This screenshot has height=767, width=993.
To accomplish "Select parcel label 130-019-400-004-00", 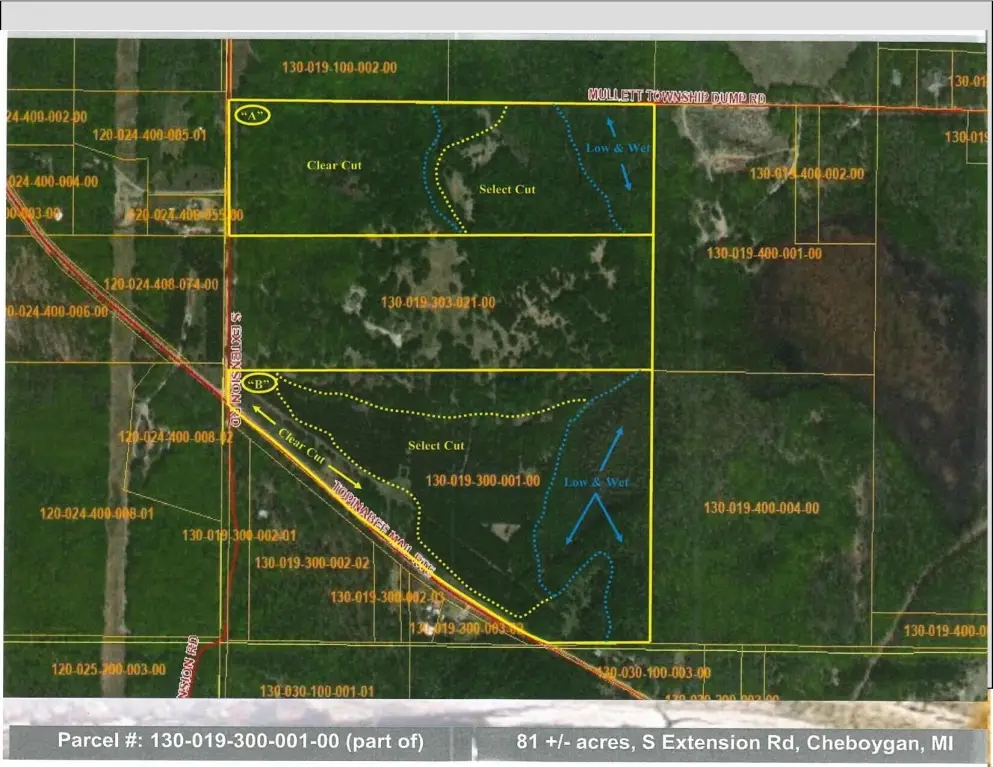I will tap(761, 508).
